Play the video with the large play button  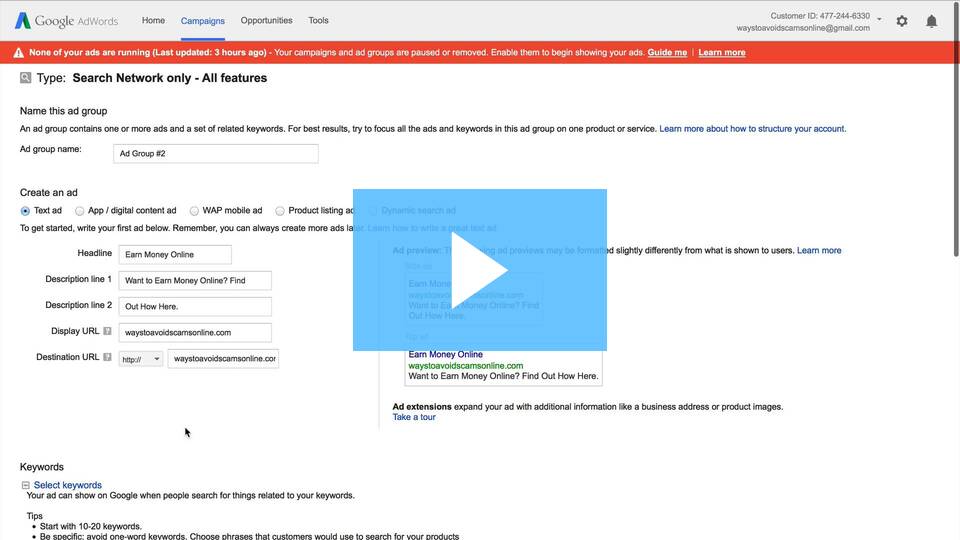[479, 270]
